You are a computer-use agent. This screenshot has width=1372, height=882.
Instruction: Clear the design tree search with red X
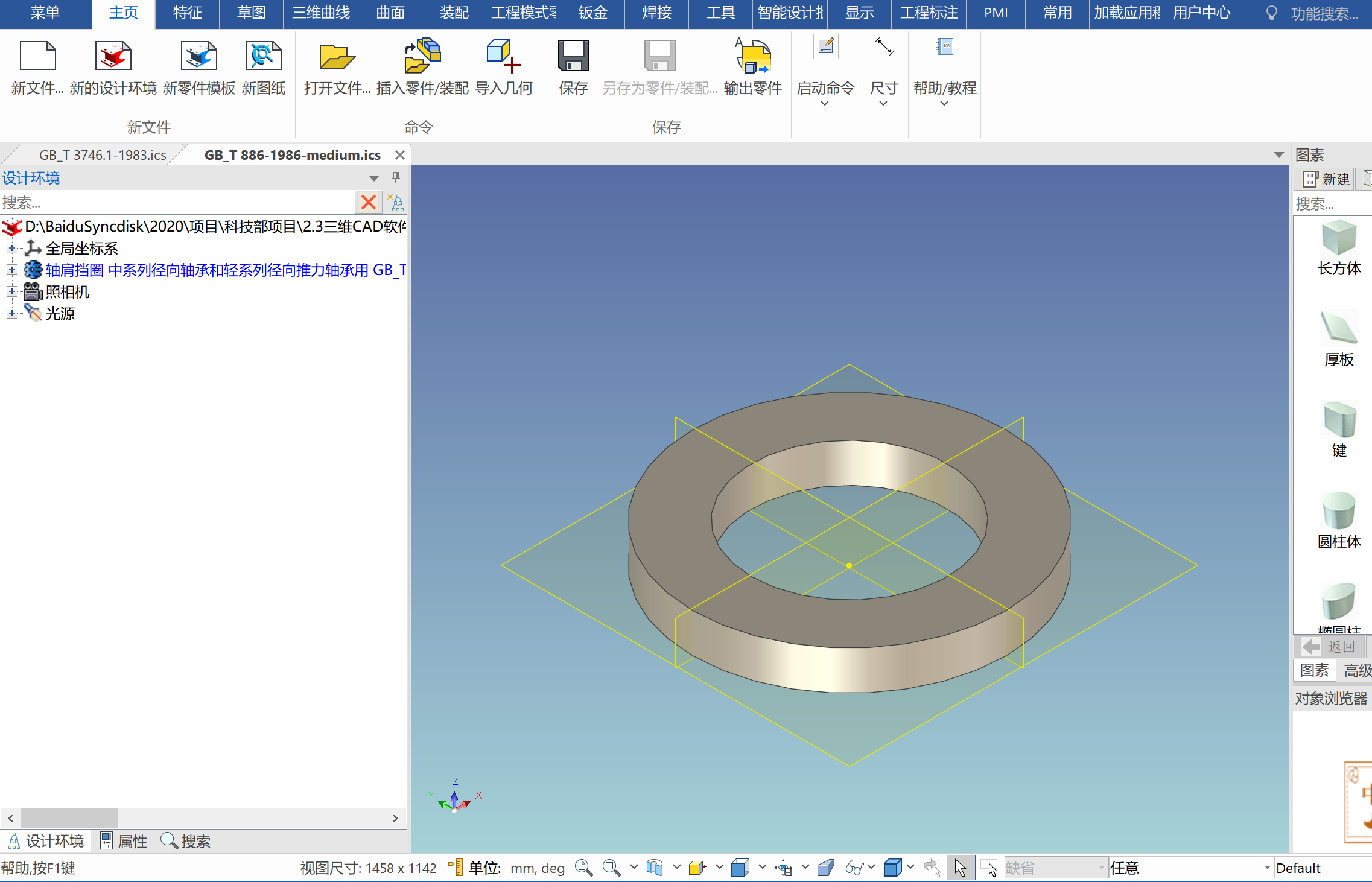point(369,202)
